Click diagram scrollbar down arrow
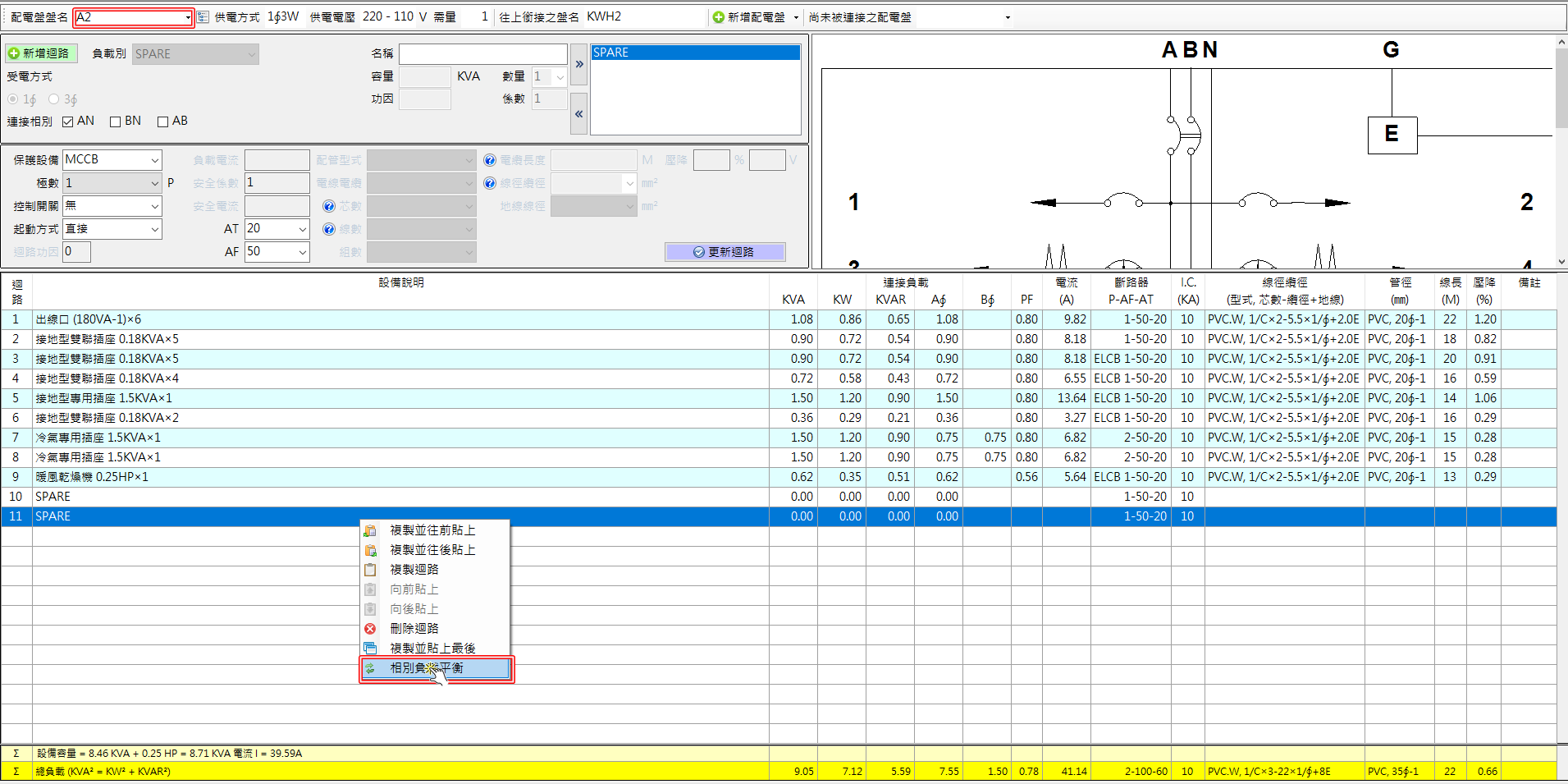 1561,262
